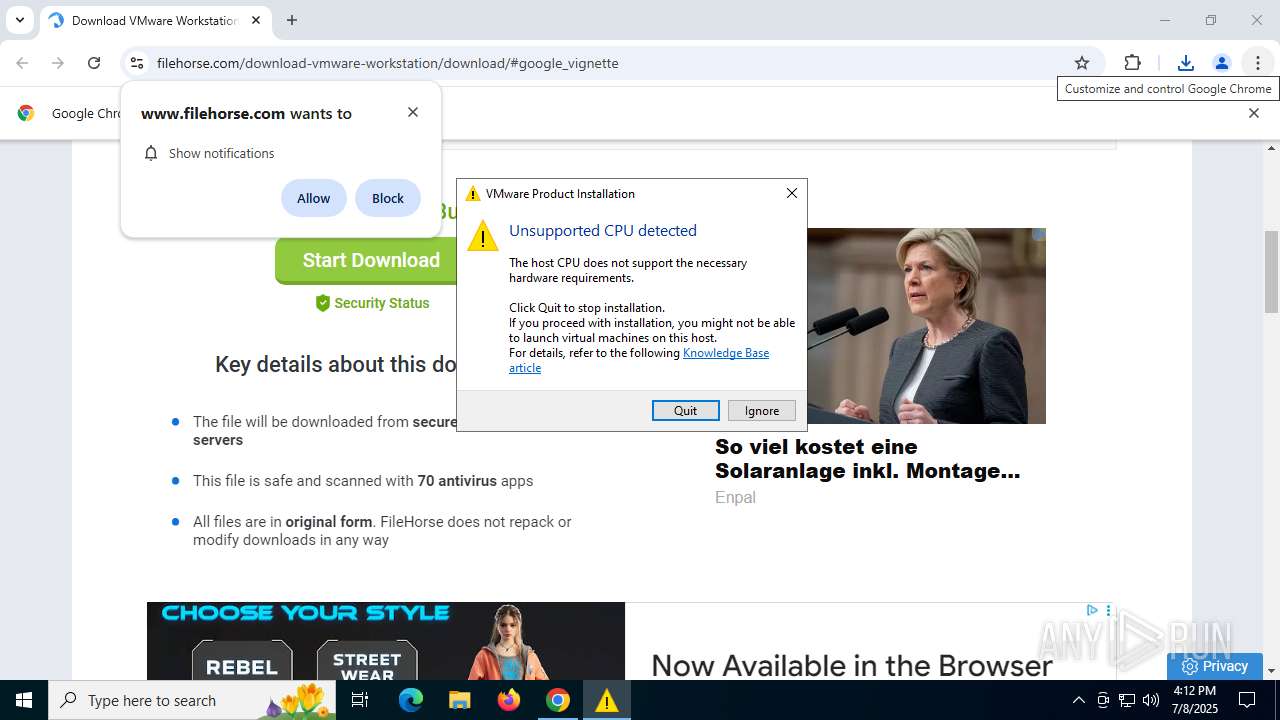This screenshot has width=1280, height=720.
Task: Block filehorse.com notifications
Action: (x=388, y=198)
